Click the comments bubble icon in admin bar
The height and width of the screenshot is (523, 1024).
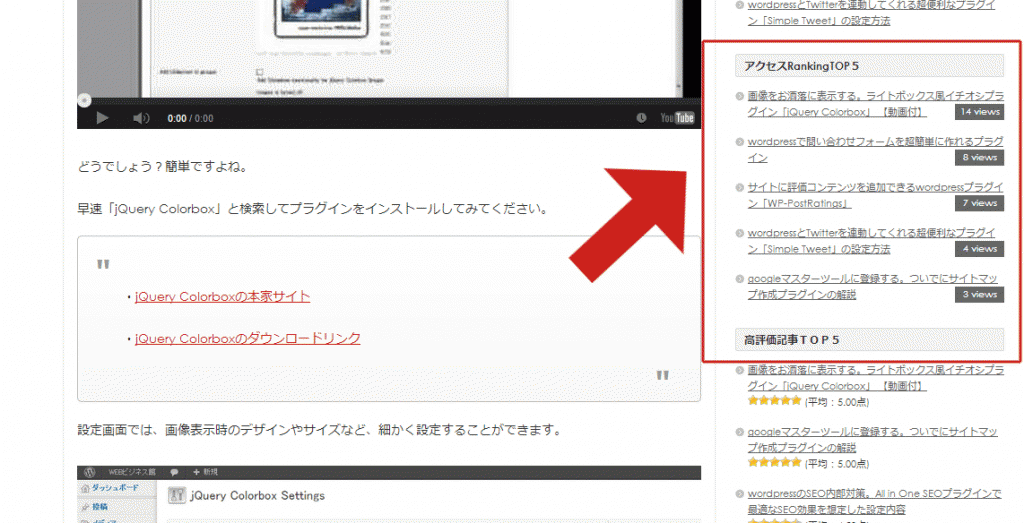tap(174, 472)
